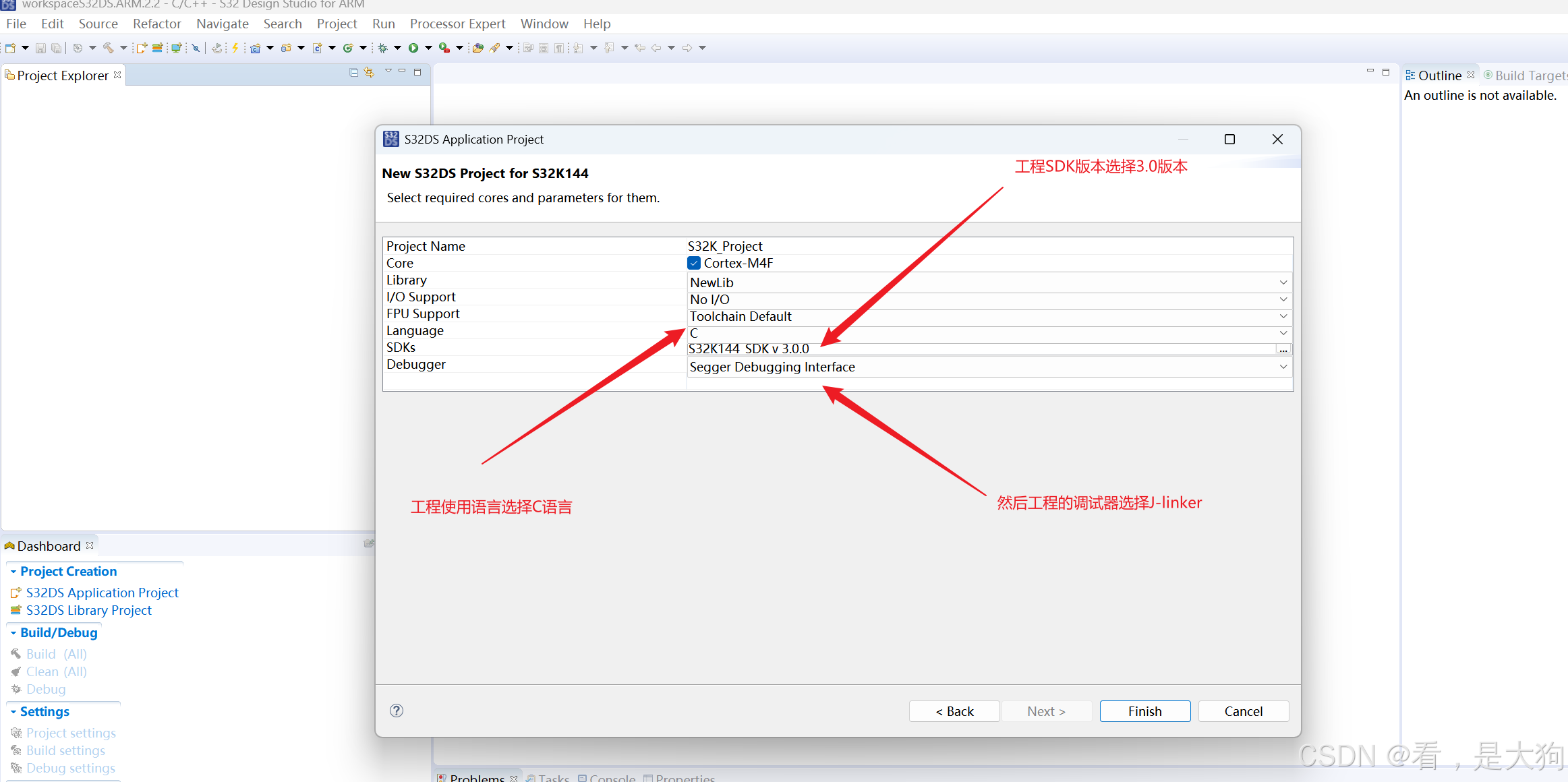The image size is (1568, 782).
Task: Expand the Language dropdown
Action: [1283, 333]
